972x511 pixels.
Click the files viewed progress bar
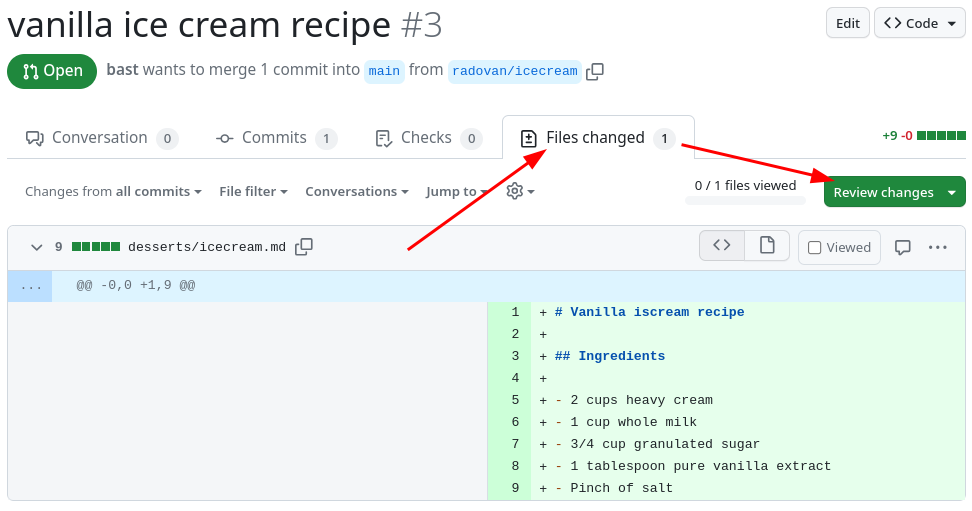pyautogui.click(x=745, y=200)
